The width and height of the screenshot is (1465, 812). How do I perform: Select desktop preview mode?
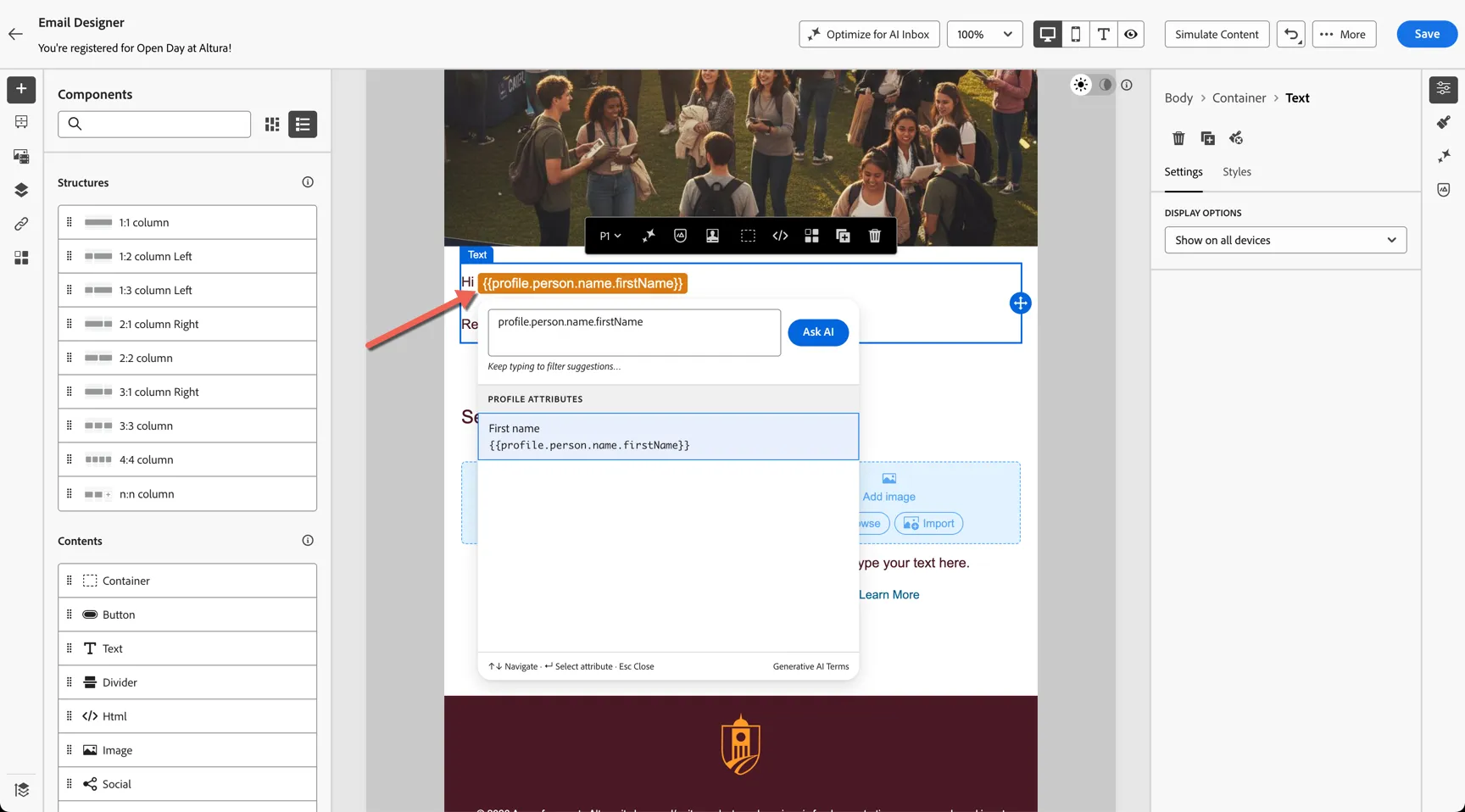click(1048, 34)
